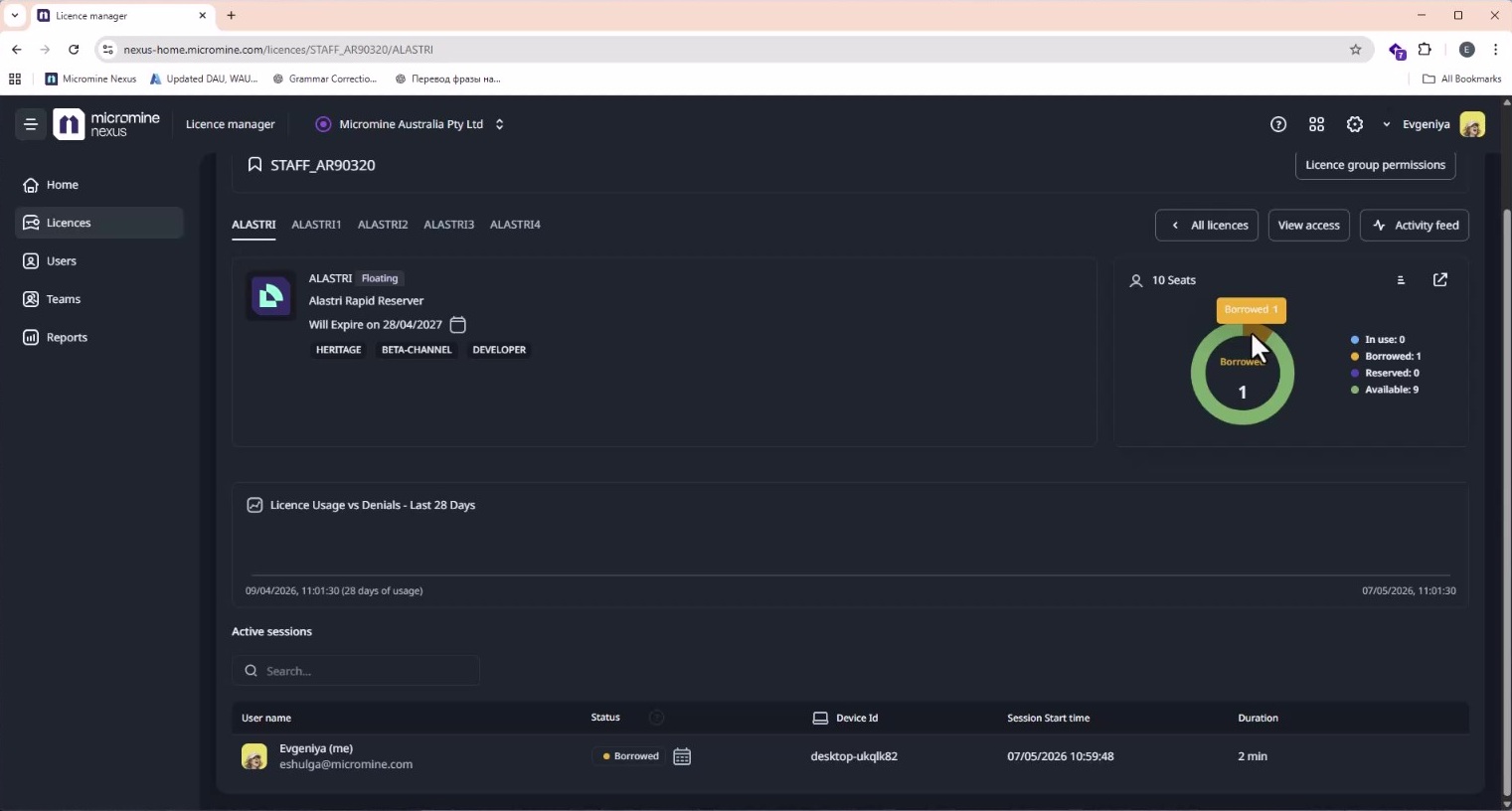Toggle the In use legend item
Image resolution: width=1512 pixels, height=811 pixels.
point(1378,340)
